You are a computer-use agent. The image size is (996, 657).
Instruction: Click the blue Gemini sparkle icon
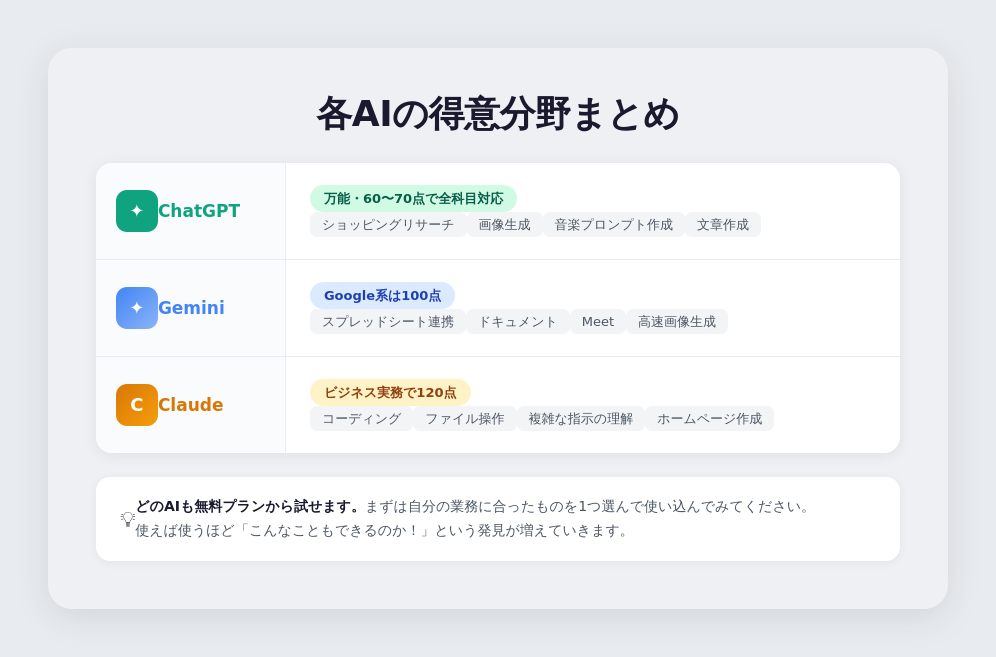137,308
